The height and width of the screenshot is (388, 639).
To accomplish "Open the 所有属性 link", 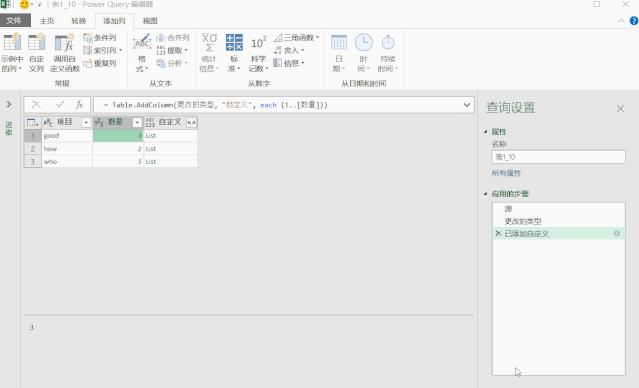I will (506, 173).
